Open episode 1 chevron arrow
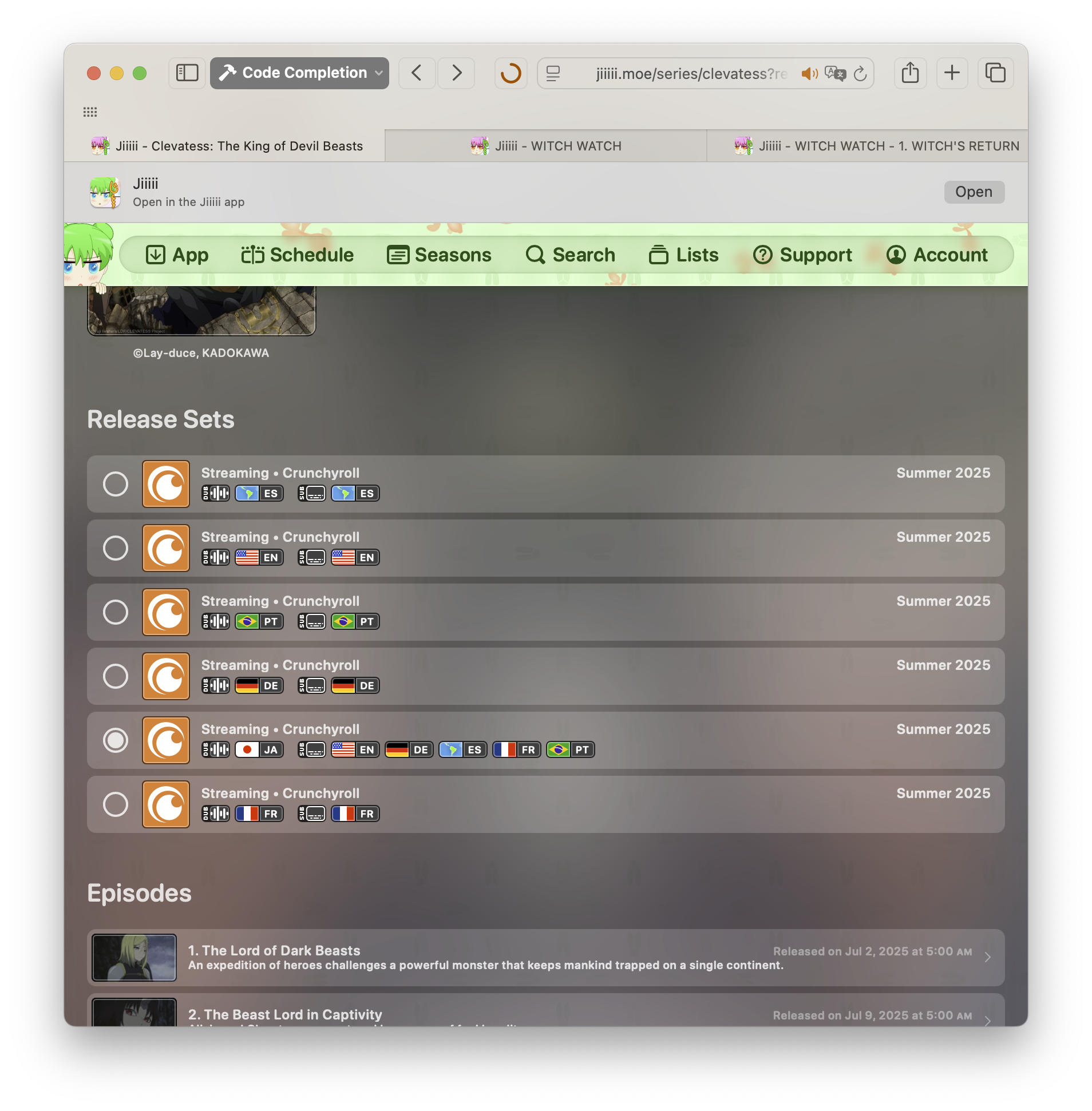Image resolution: width=1092 pixels, height=1111 pixels. pyautogui.click(x=988, y=957)
